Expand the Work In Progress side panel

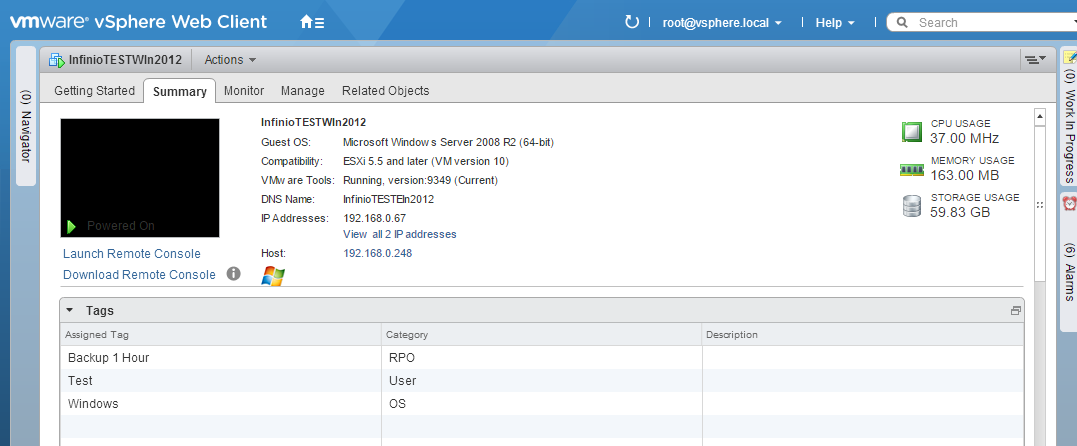click(1069, 115)
